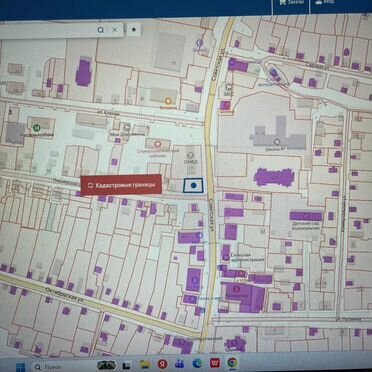Switch to Google Chrome in the taskbar

coord(232,362)
